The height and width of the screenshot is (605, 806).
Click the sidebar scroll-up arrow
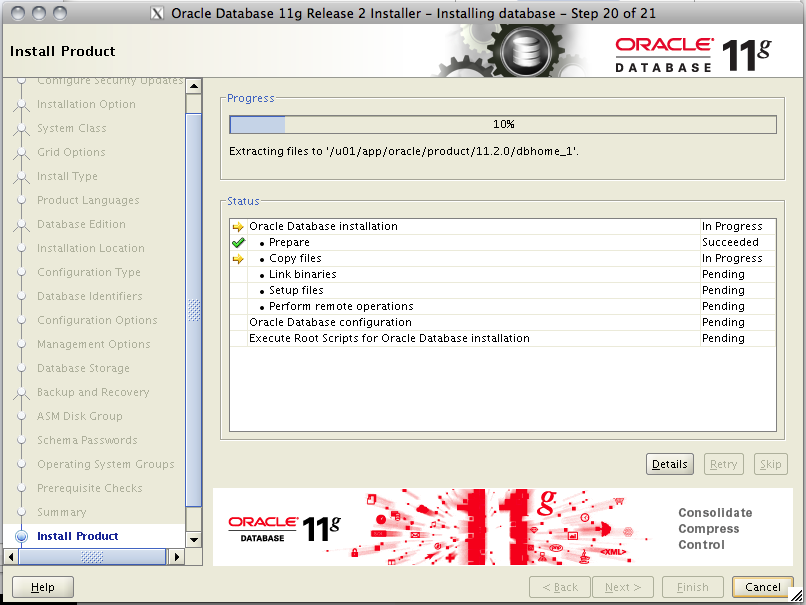coord(195,85)
